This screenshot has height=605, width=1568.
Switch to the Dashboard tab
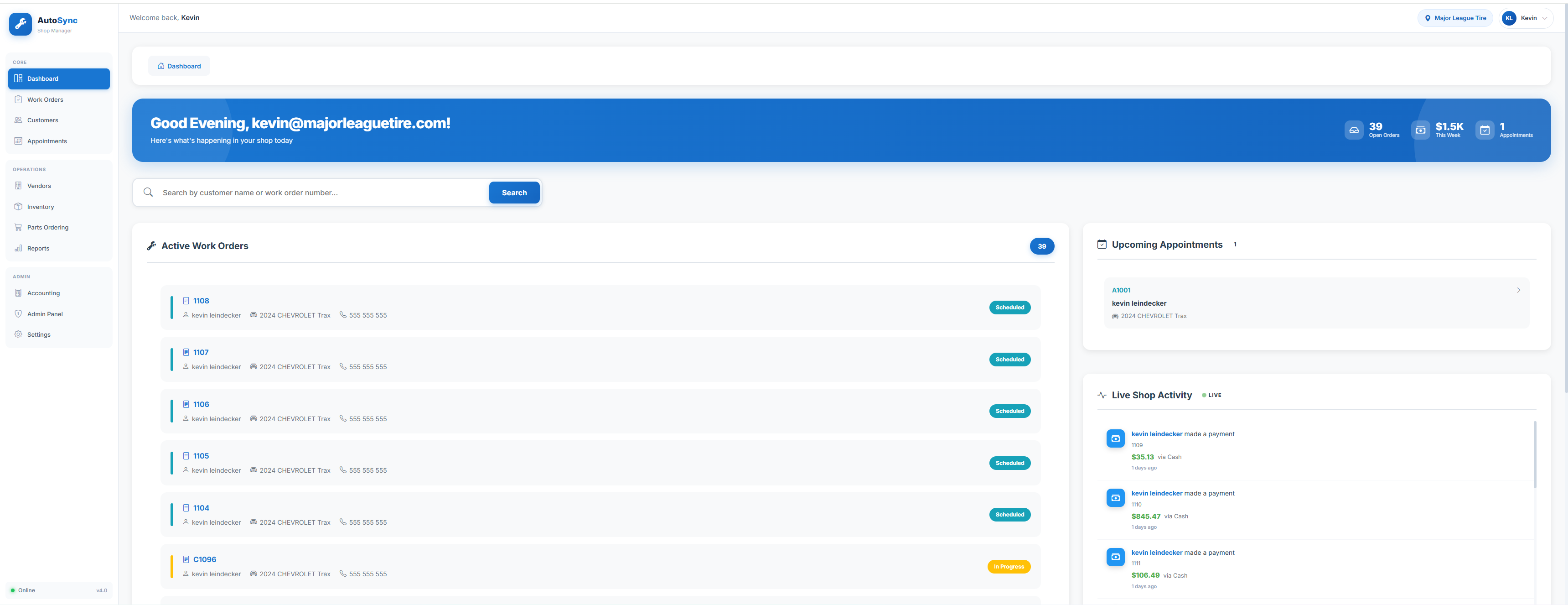click(x=178, y=66)
